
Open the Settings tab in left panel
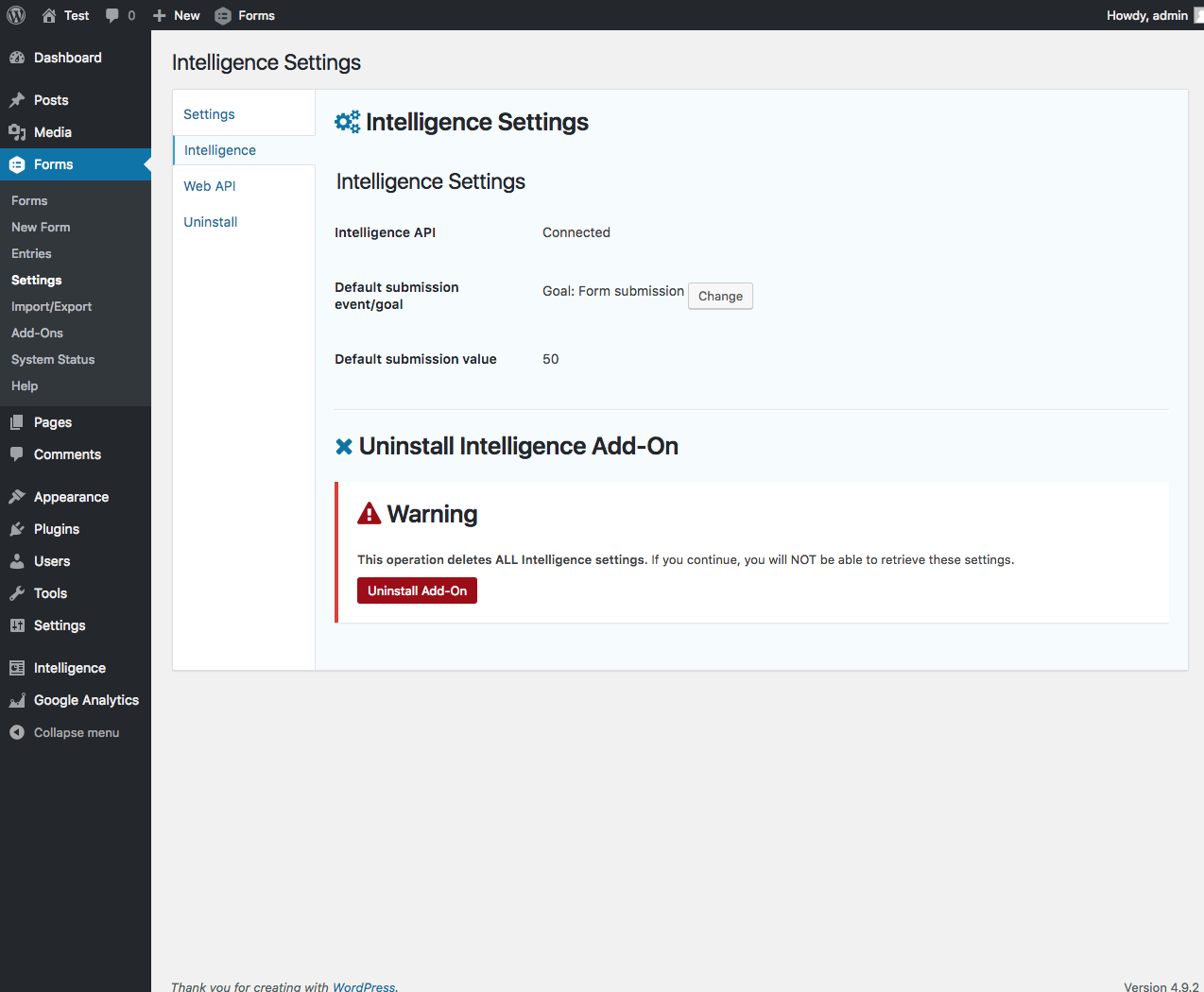(209, 114)
